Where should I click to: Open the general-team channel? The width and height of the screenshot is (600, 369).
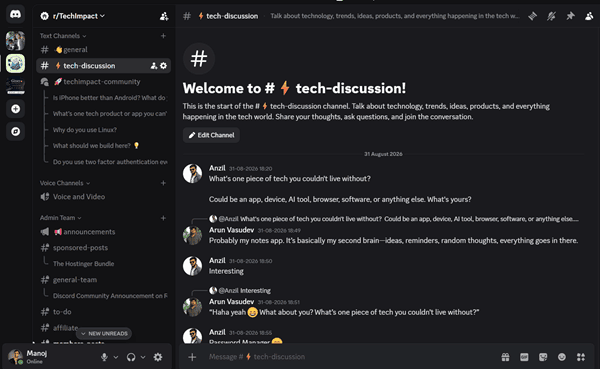[103, 280]
